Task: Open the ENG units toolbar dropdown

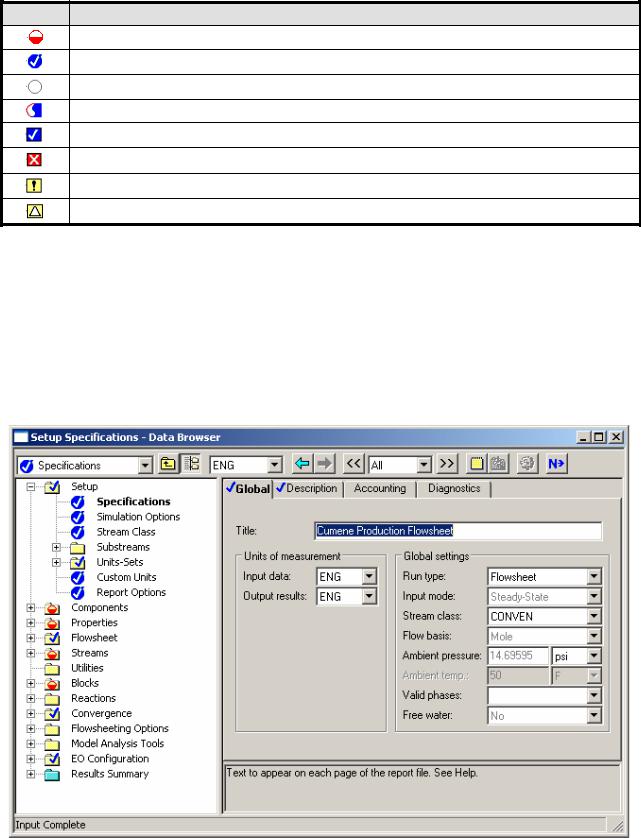Action: click(275, 465)
